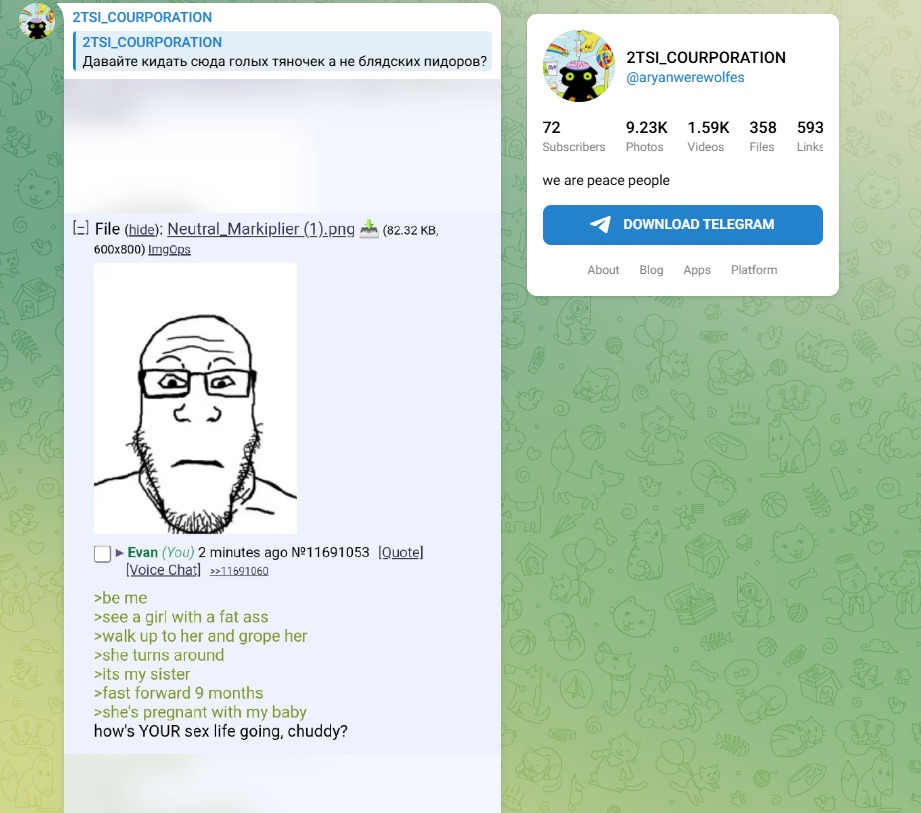Click the arrow triangle before Evan

(119, 553)
